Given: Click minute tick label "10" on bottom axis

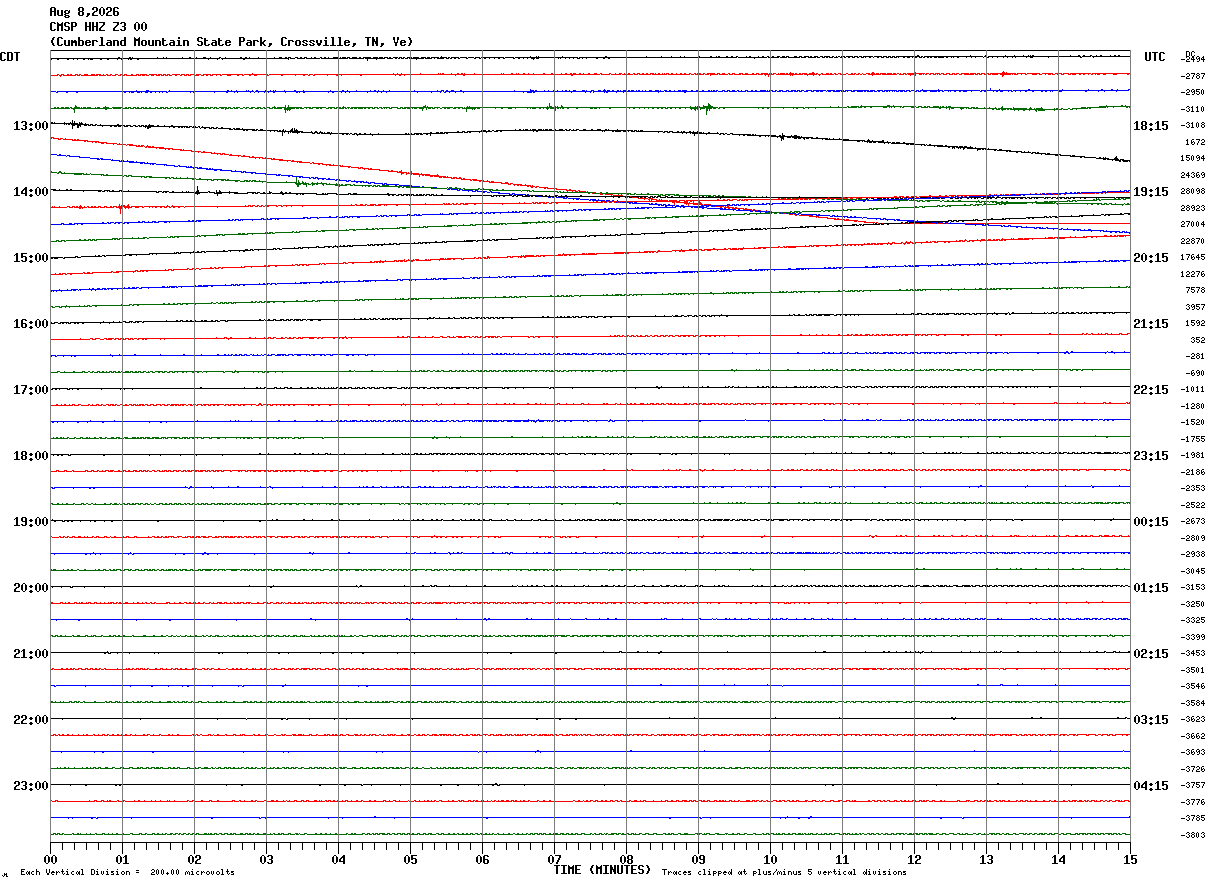Looking at the screenshot, I should pos(770,859).
